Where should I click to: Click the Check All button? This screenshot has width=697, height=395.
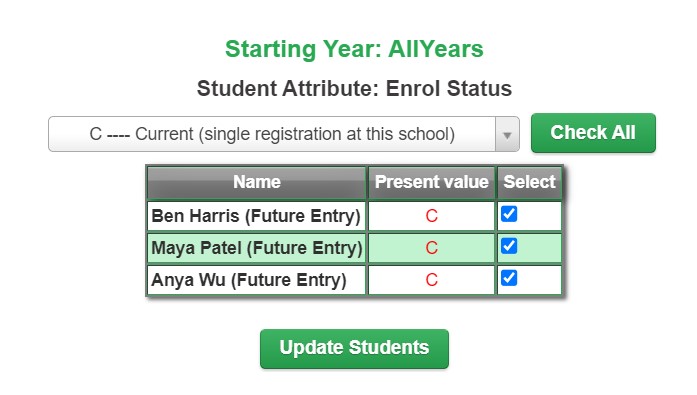(593, 133)
